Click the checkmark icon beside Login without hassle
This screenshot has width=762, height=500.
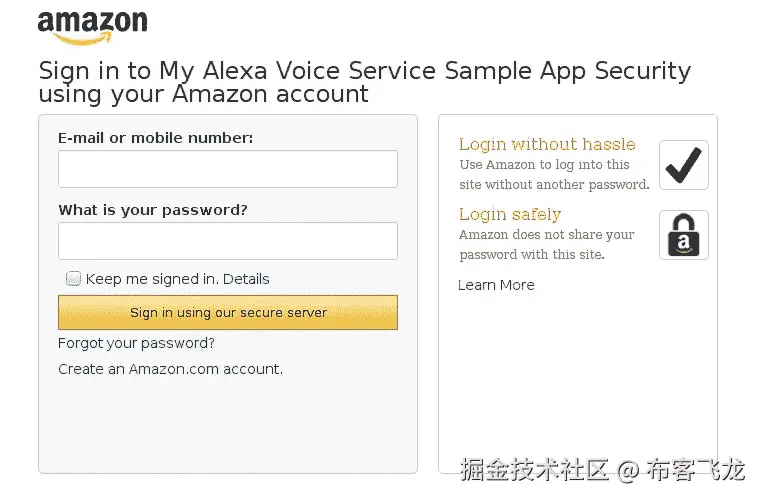tap(684, 165)
